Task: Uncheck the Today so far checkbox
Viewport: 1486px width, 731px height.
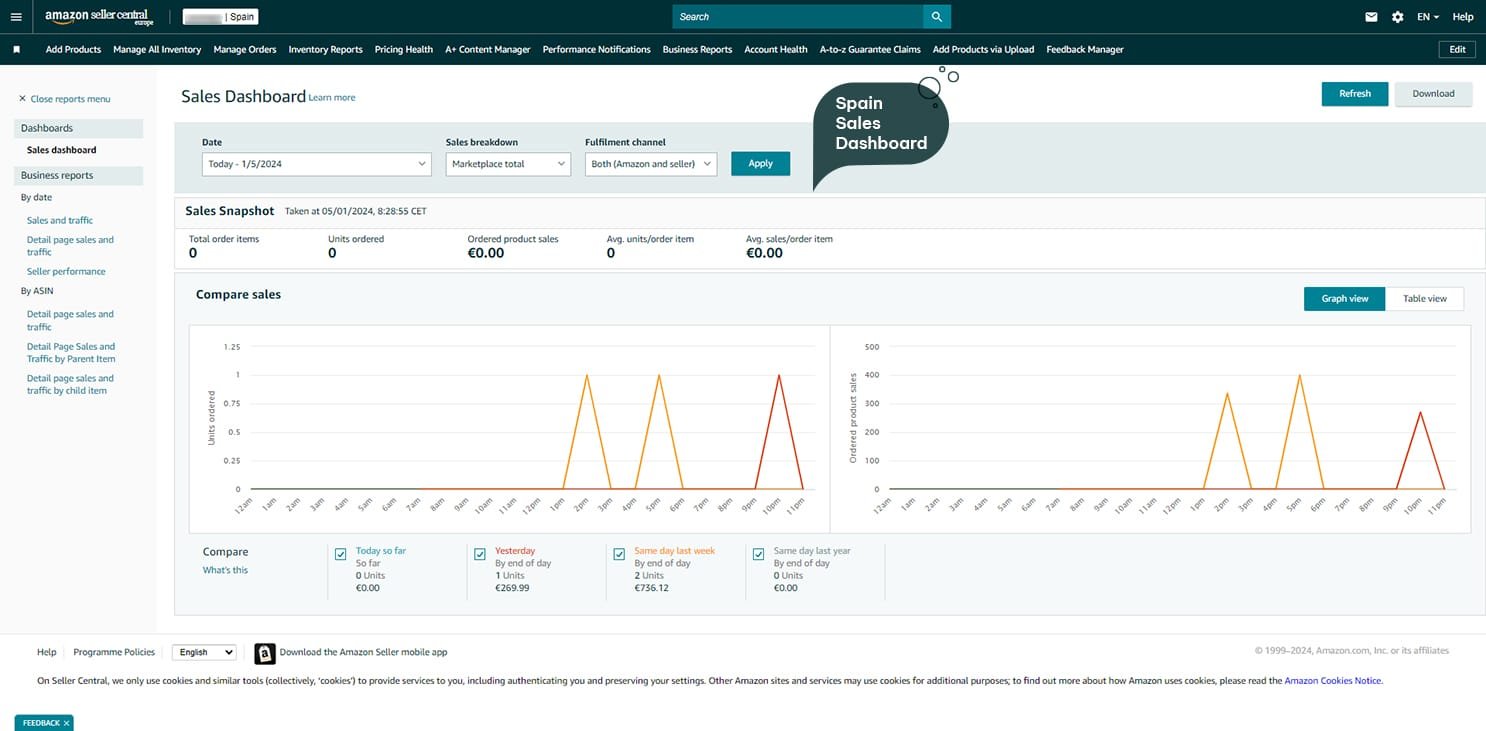Action: point(341,554)
